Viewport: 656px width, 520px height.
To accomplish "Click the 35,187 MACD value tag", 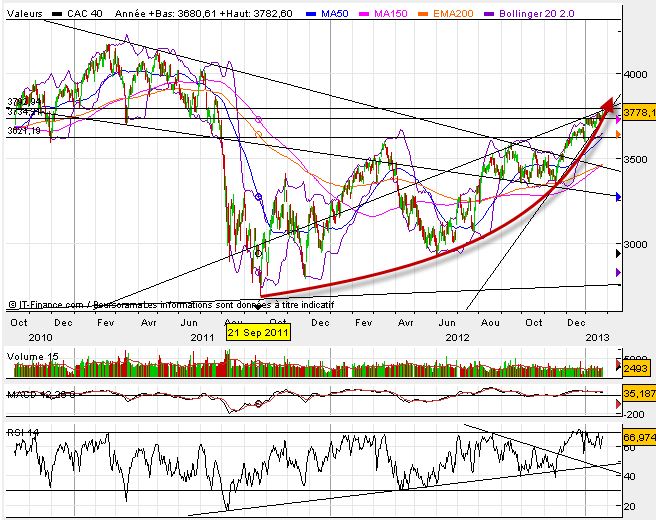I will 638,395.
